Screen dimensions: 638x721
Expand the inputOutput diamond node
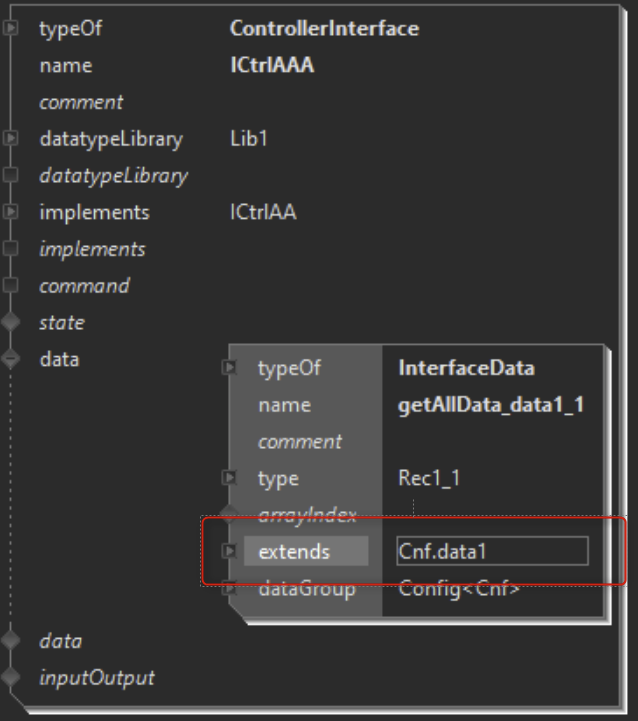click(11, 677)
